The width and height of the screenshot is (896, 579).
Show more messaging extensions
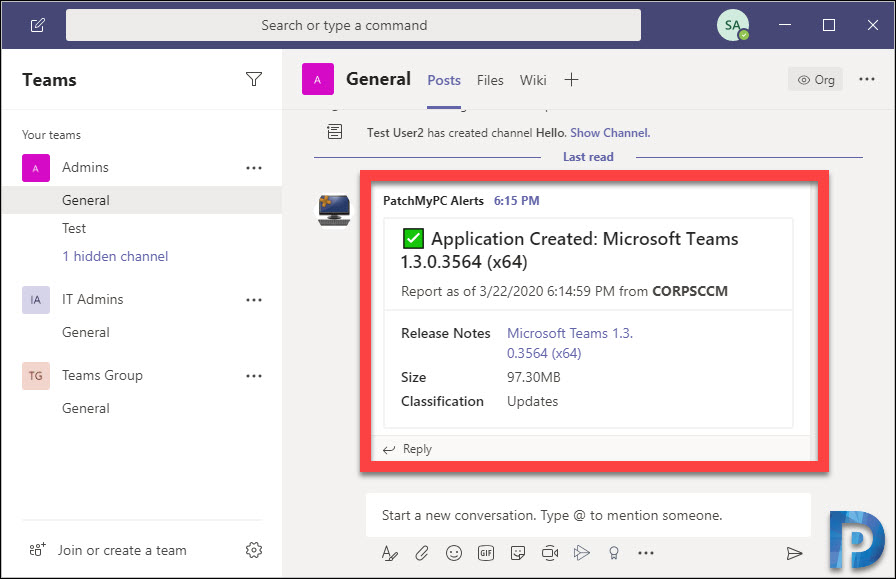pyautogui.click(x=646, y=553)
